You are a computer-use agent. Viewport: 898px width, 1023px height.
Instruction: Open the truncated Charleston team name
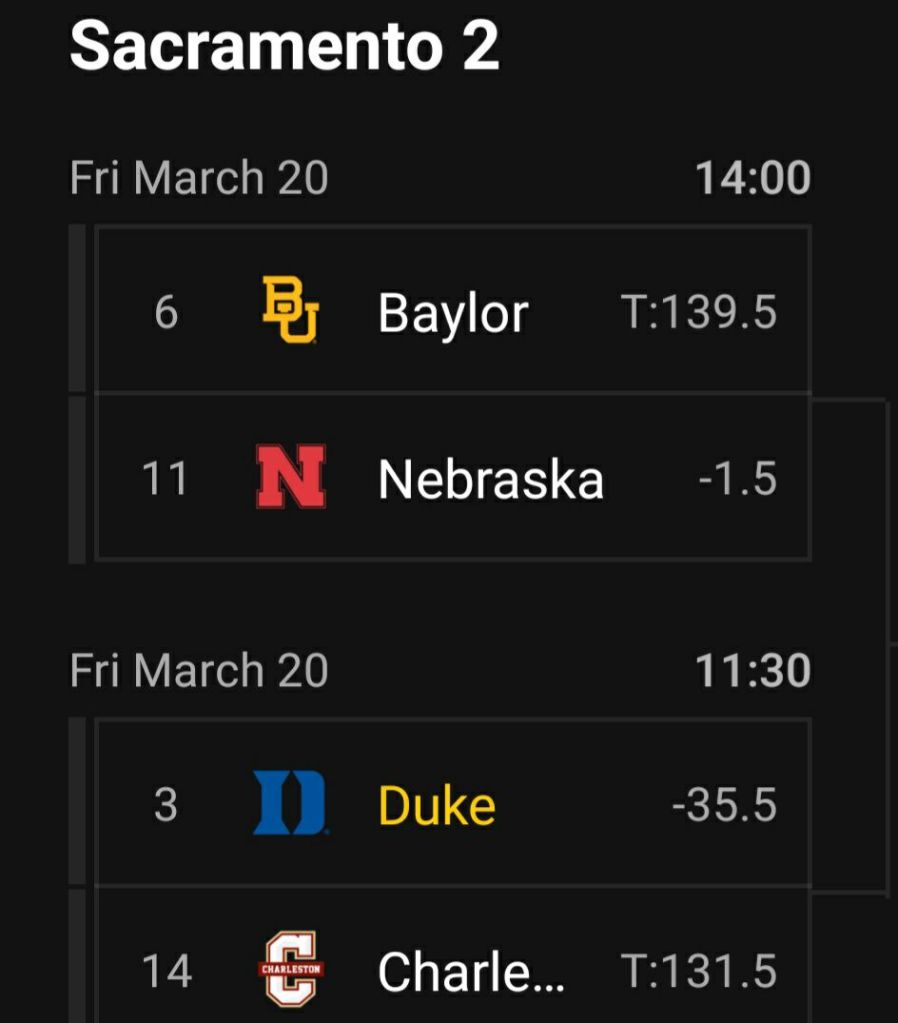click(x=471, y=971)
